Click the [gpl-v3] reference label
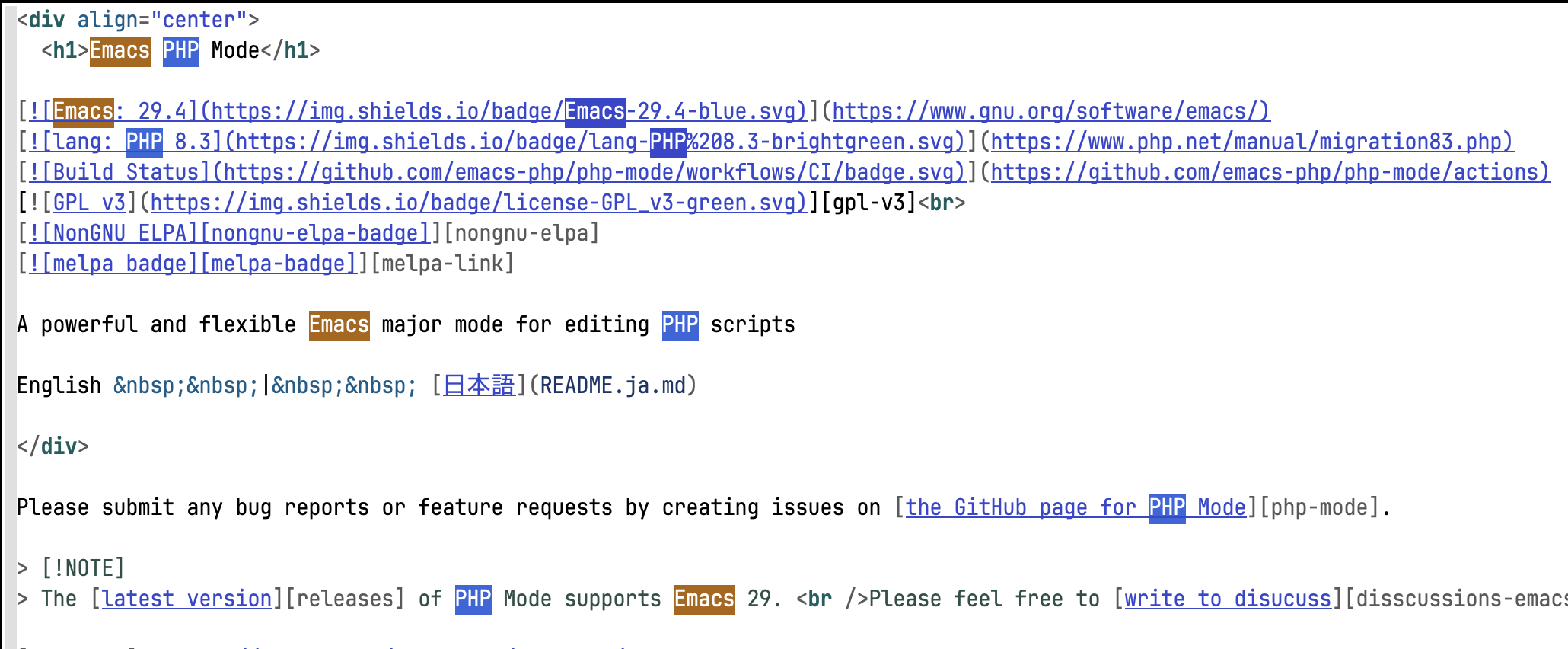 click(x=869, y=203)
